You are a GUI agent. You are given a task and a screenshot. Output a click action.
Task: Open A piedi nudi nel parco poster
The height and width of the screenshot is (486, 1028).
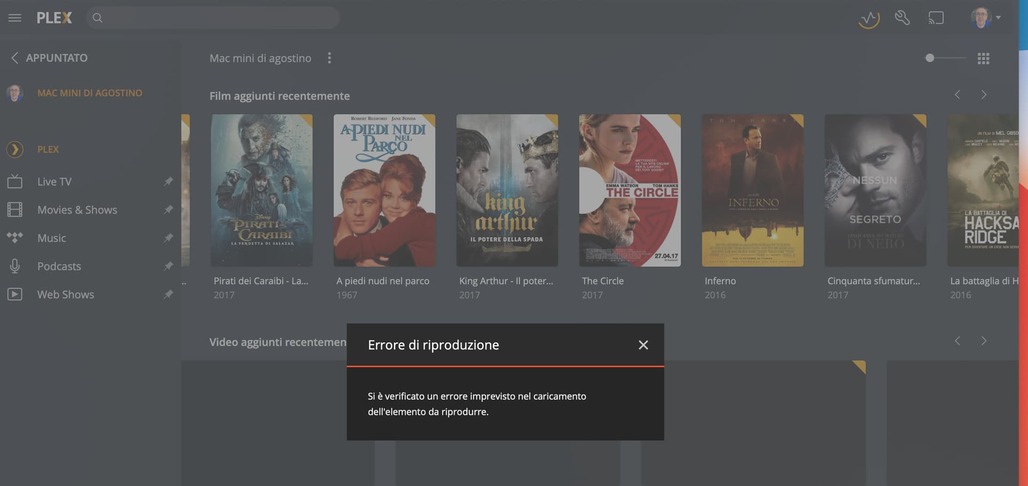[x=384, y=190]
